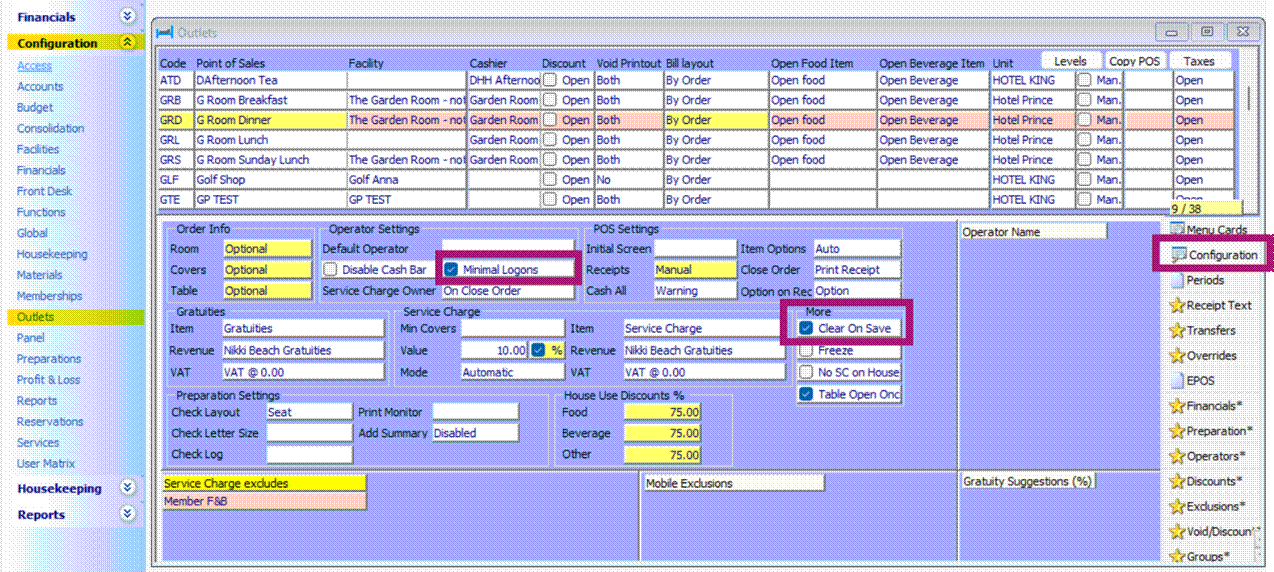Tick the Freeze checkbox
1274x572 pixels.
806,350
